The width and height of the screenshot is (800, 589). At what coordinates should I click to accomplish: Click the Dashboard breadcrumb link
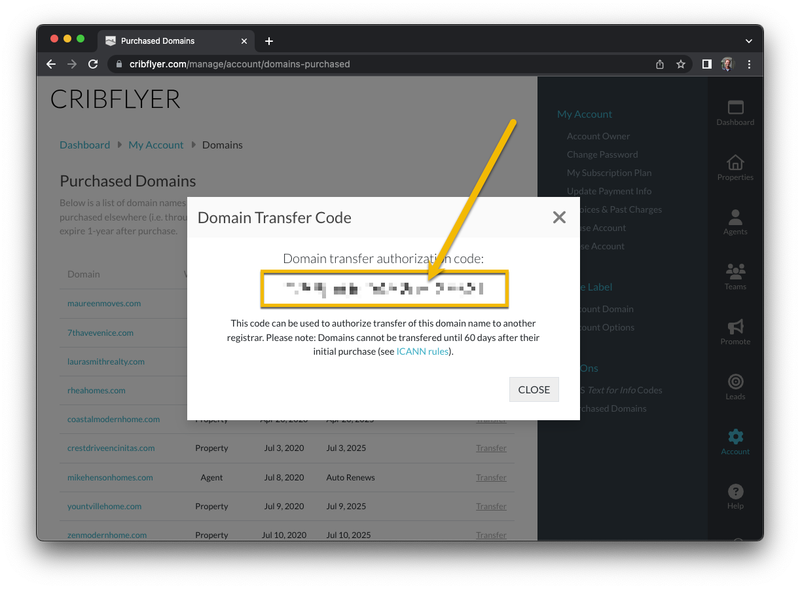(x=85, y=145)
